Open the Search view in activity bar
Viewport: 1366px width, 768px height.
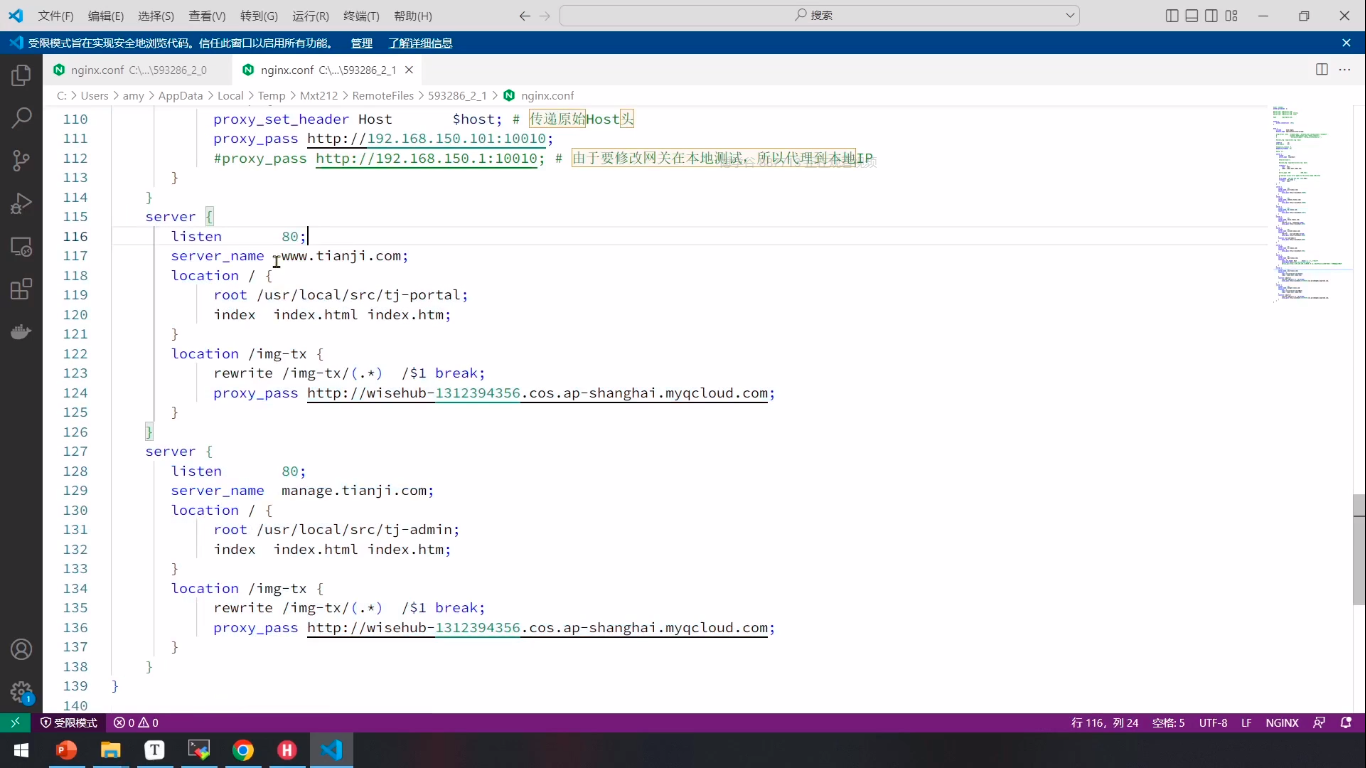pyautogui.click(x=21, y=118)
